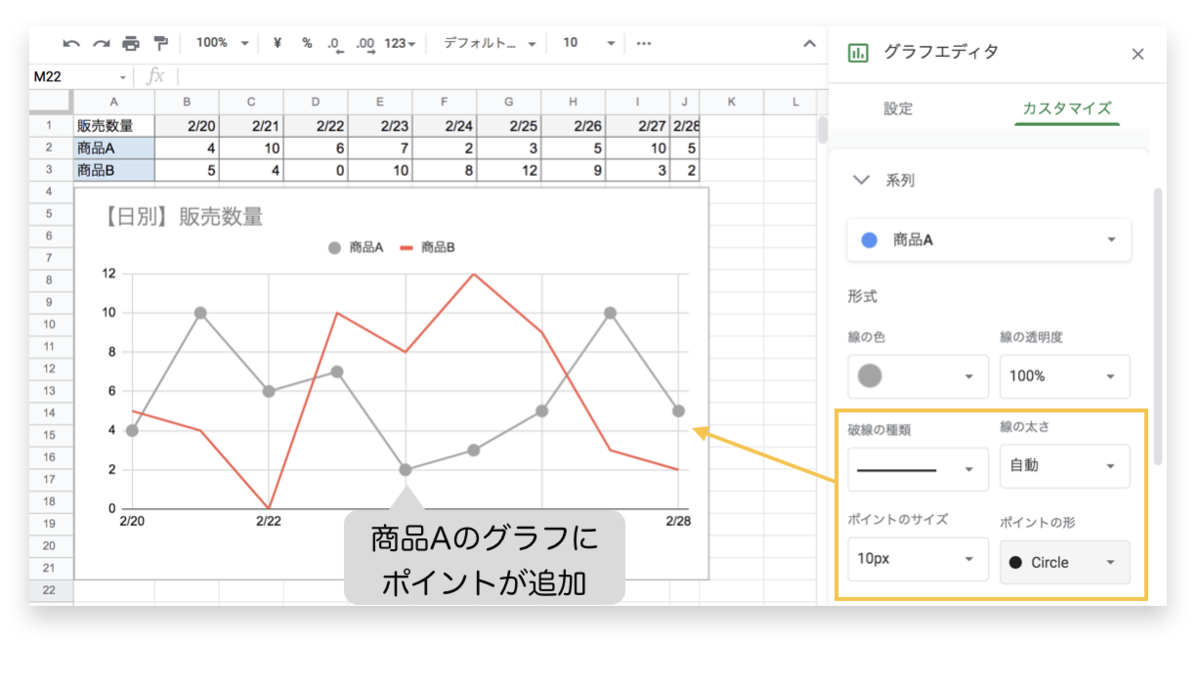The height and width of the screenshot is (686, 1200).
Task: Increase decimal places button
Action: click(x=365, y=44)
